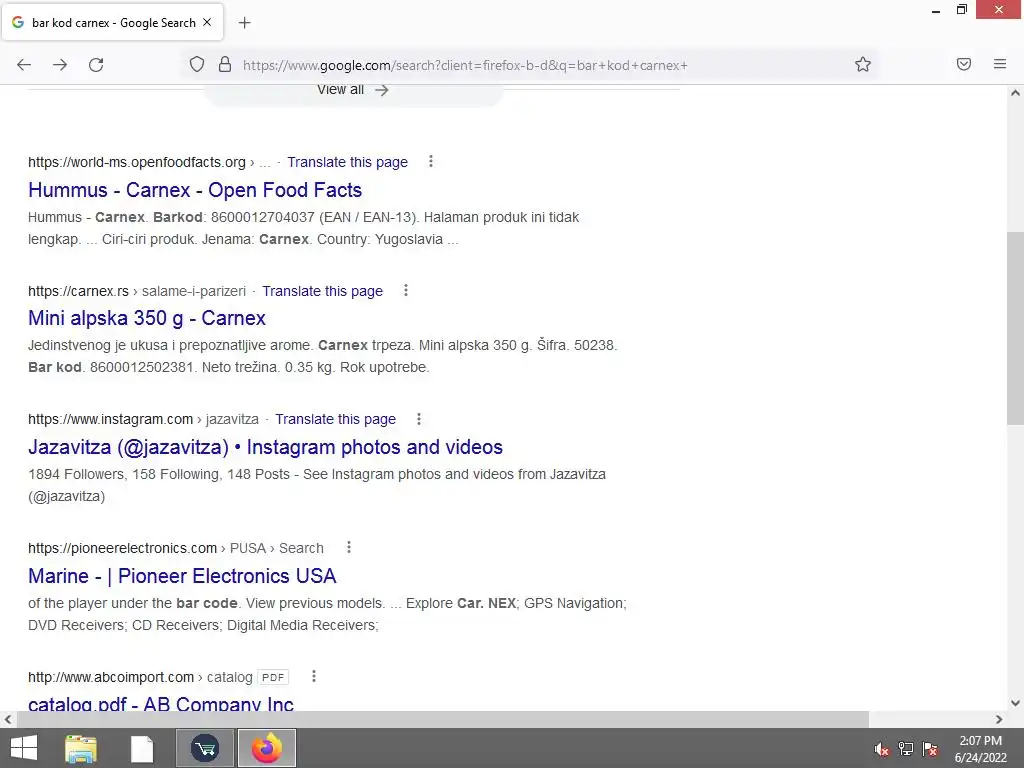Viewport: 1024px width, 768px height.
Task: Open Mini alpska 350 g - Carnex result
Action: tap(147, 318)
